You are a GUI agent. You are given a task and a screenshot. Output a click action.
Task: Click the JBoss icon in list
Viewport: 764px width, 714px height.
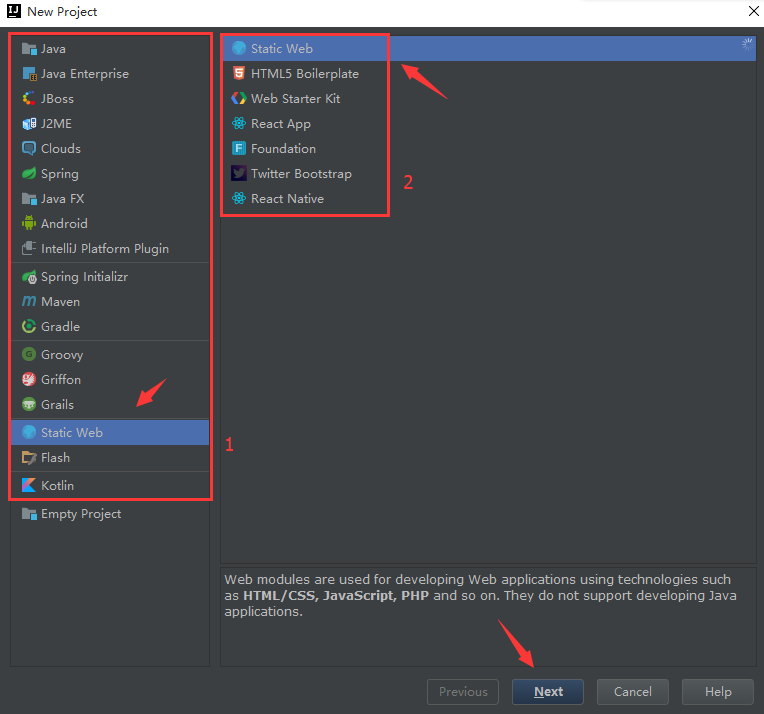29,99
